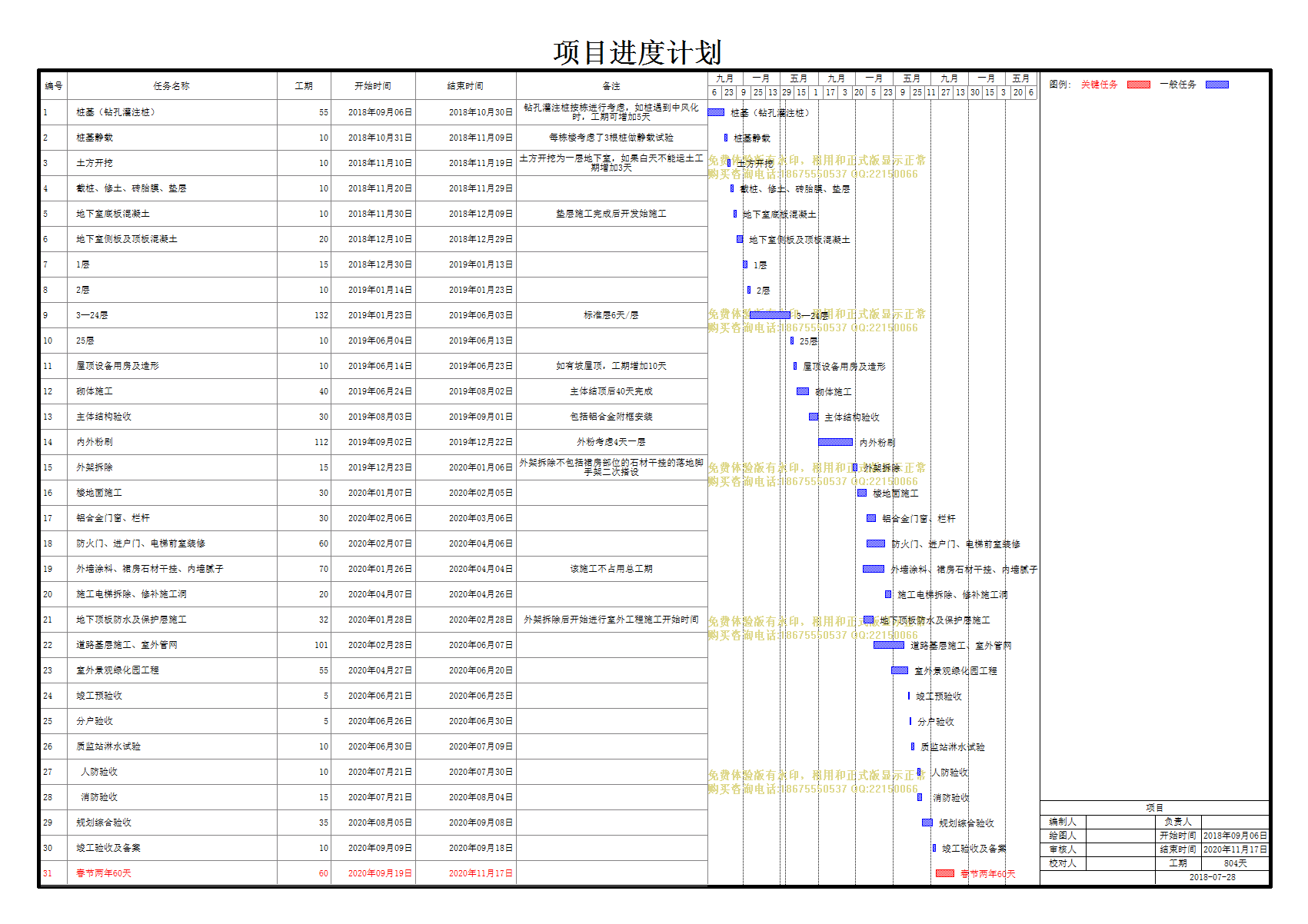Click row 30 task name 竣工验收及备案
Viewport: 1308px width, 924px height.
coord(108,848)
